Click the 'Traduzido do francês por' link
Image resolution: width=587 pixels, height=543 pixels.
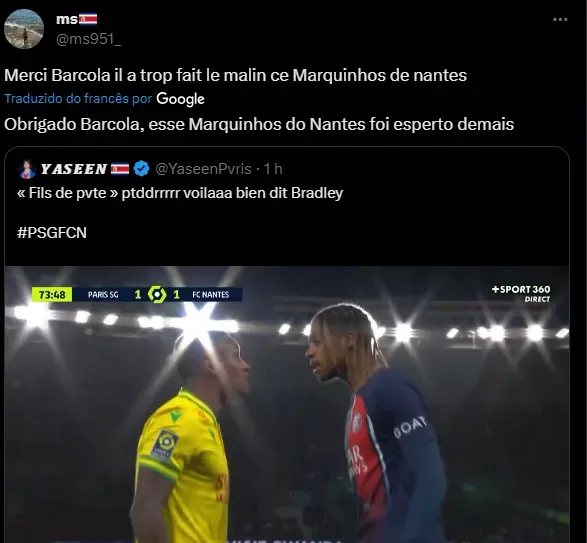coord(78,98)
